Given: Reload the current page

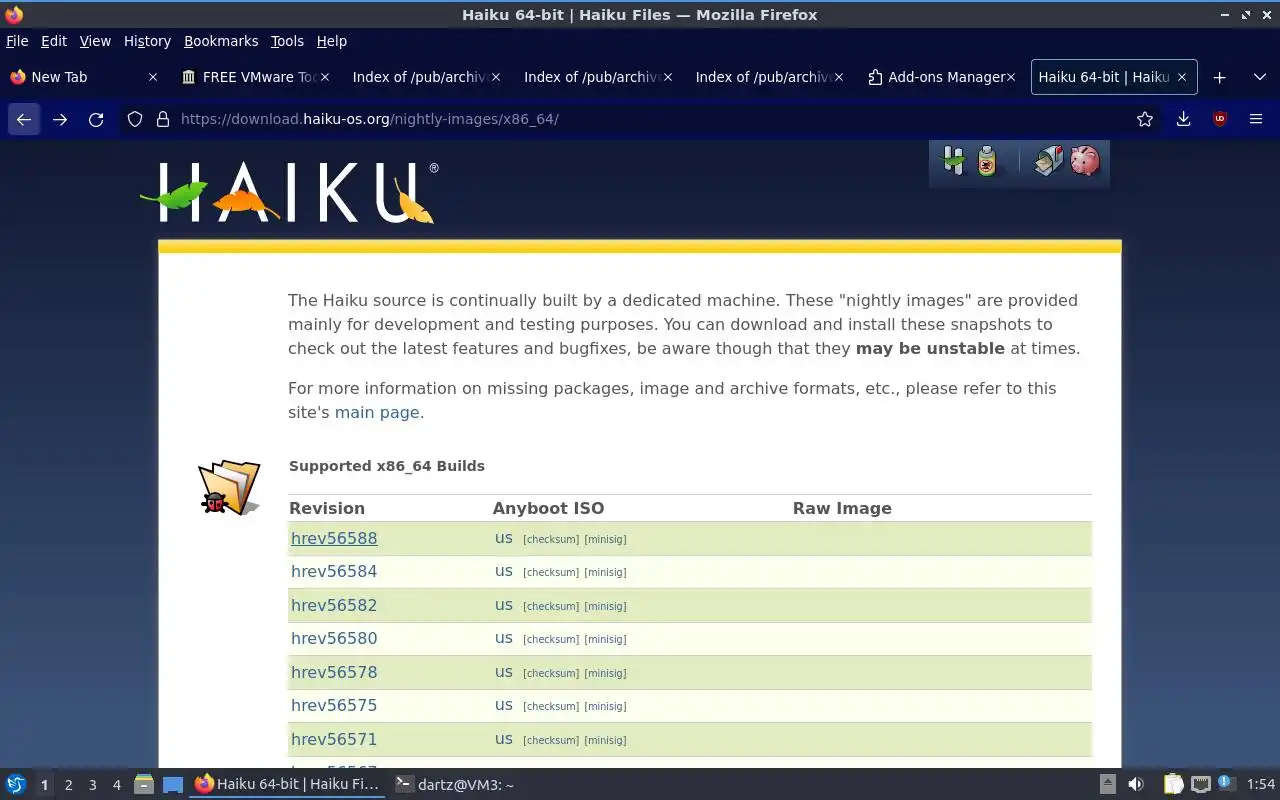Looking at the screenshot, I should click(96, 119).
